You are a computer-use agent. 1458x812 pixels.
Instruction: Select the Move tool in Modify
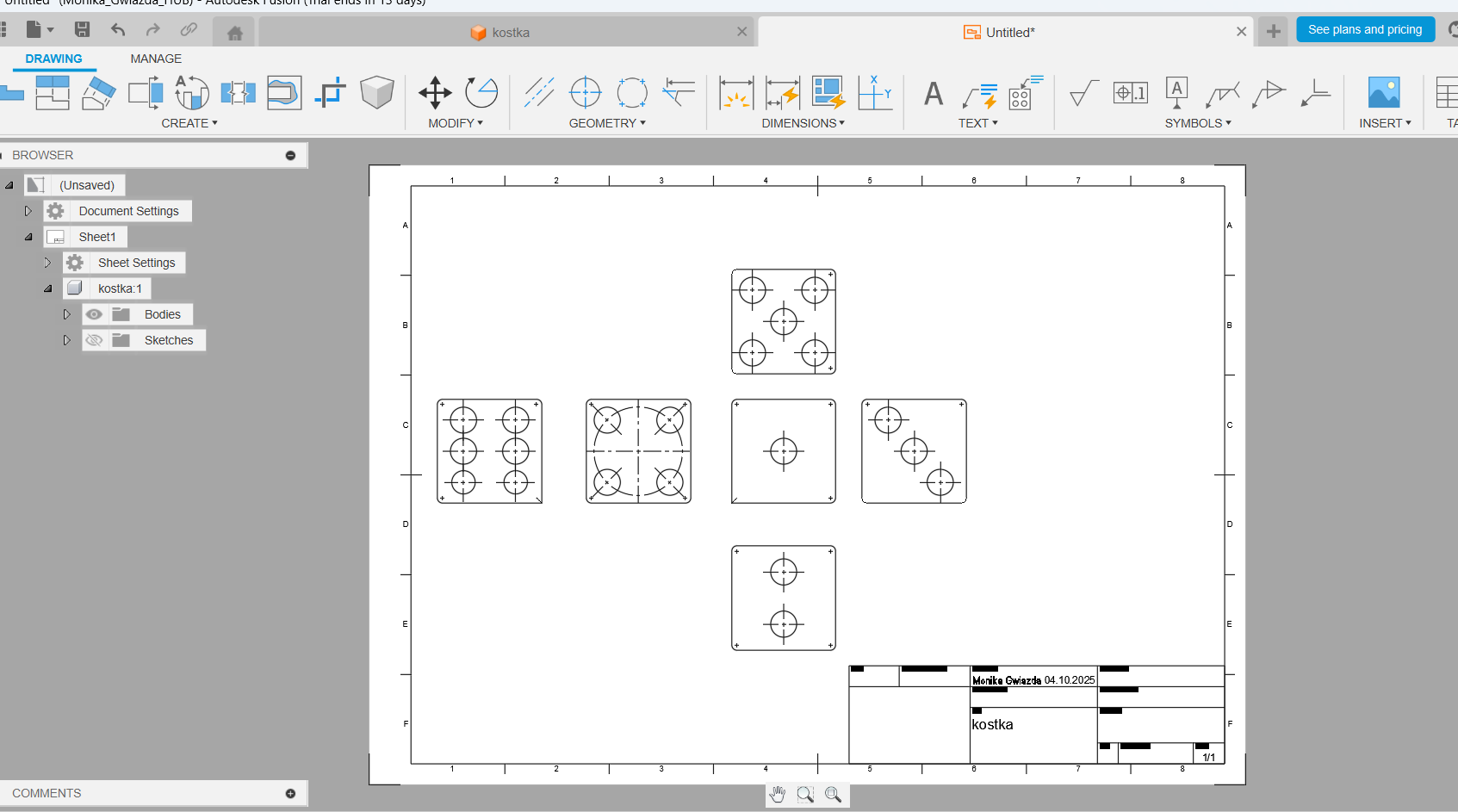435,93
